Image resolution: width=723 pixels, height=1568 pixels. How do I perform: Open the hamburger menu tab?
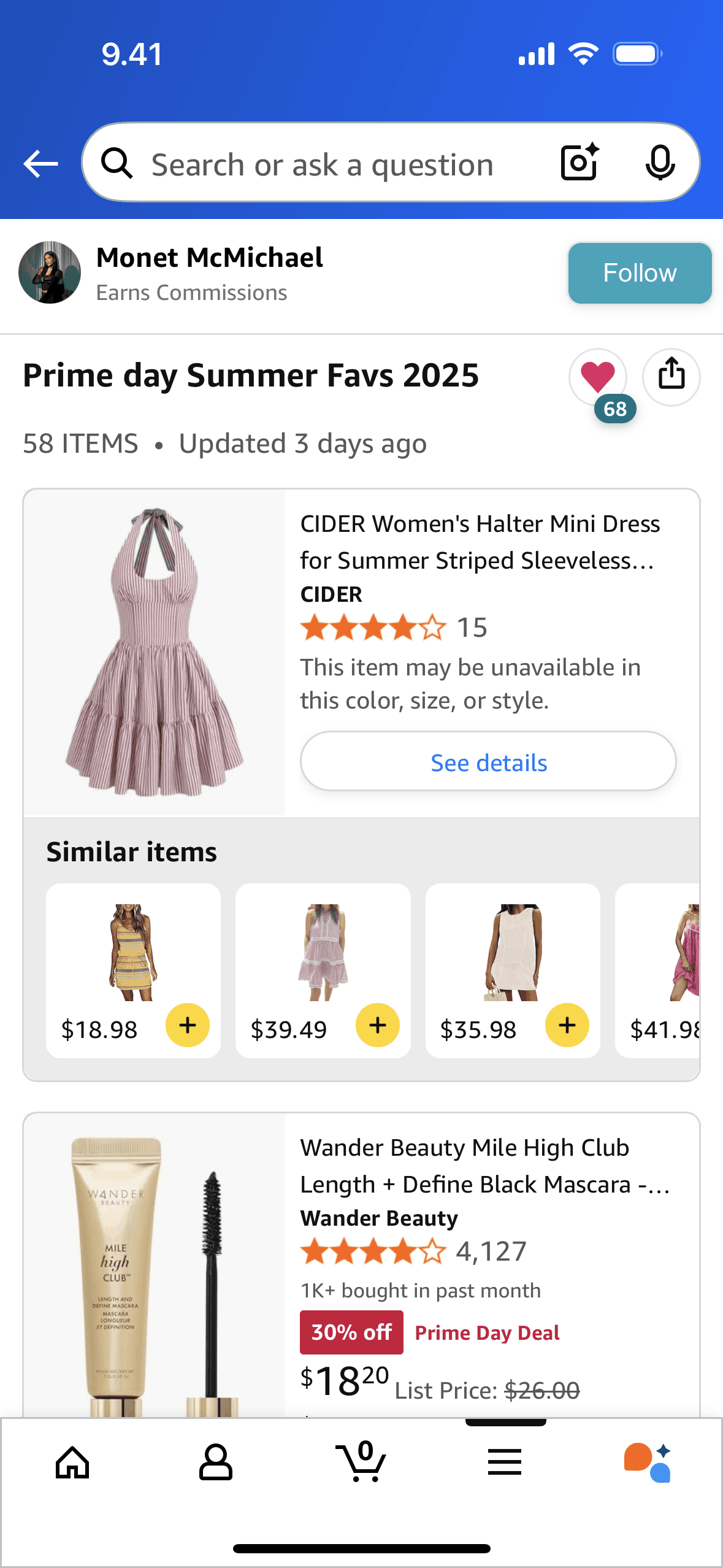(505, 1463)
